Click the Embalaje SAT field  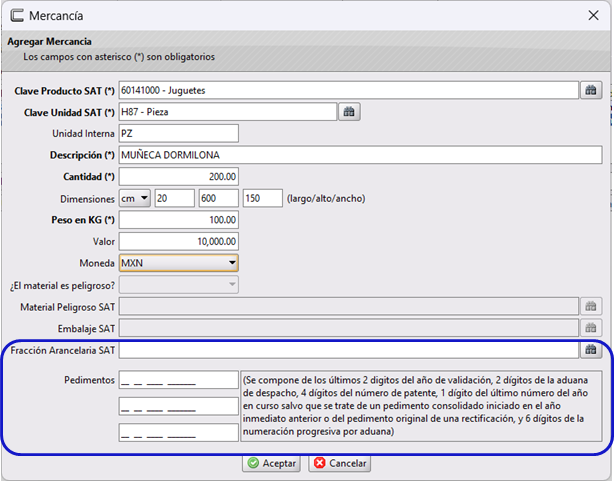pyautogui.click(x=349, y=328)
